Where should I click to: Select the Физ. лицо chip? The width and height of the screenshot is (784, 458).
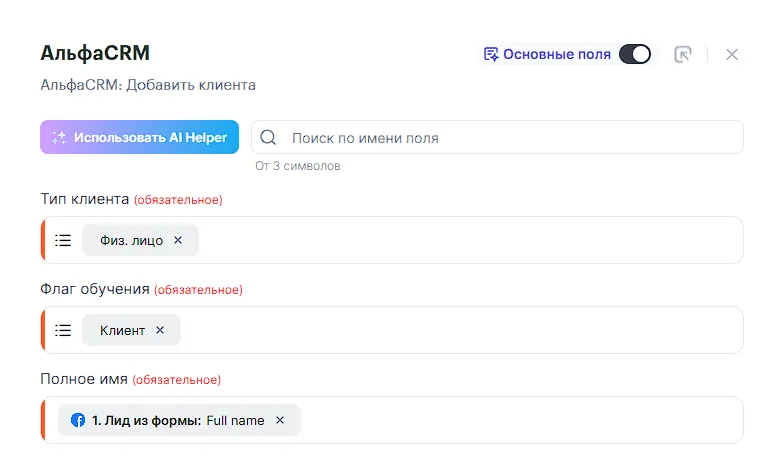[131, 240]
